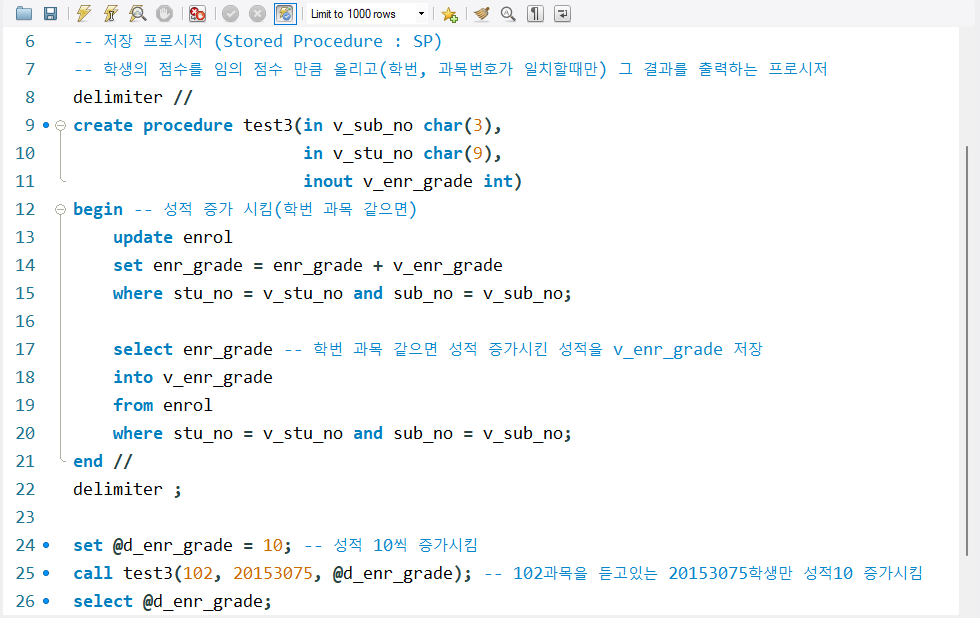This screenshot has height=618, width=980.
Task: Toggle continue-on-error red icon
Action: tap(198, 13)
